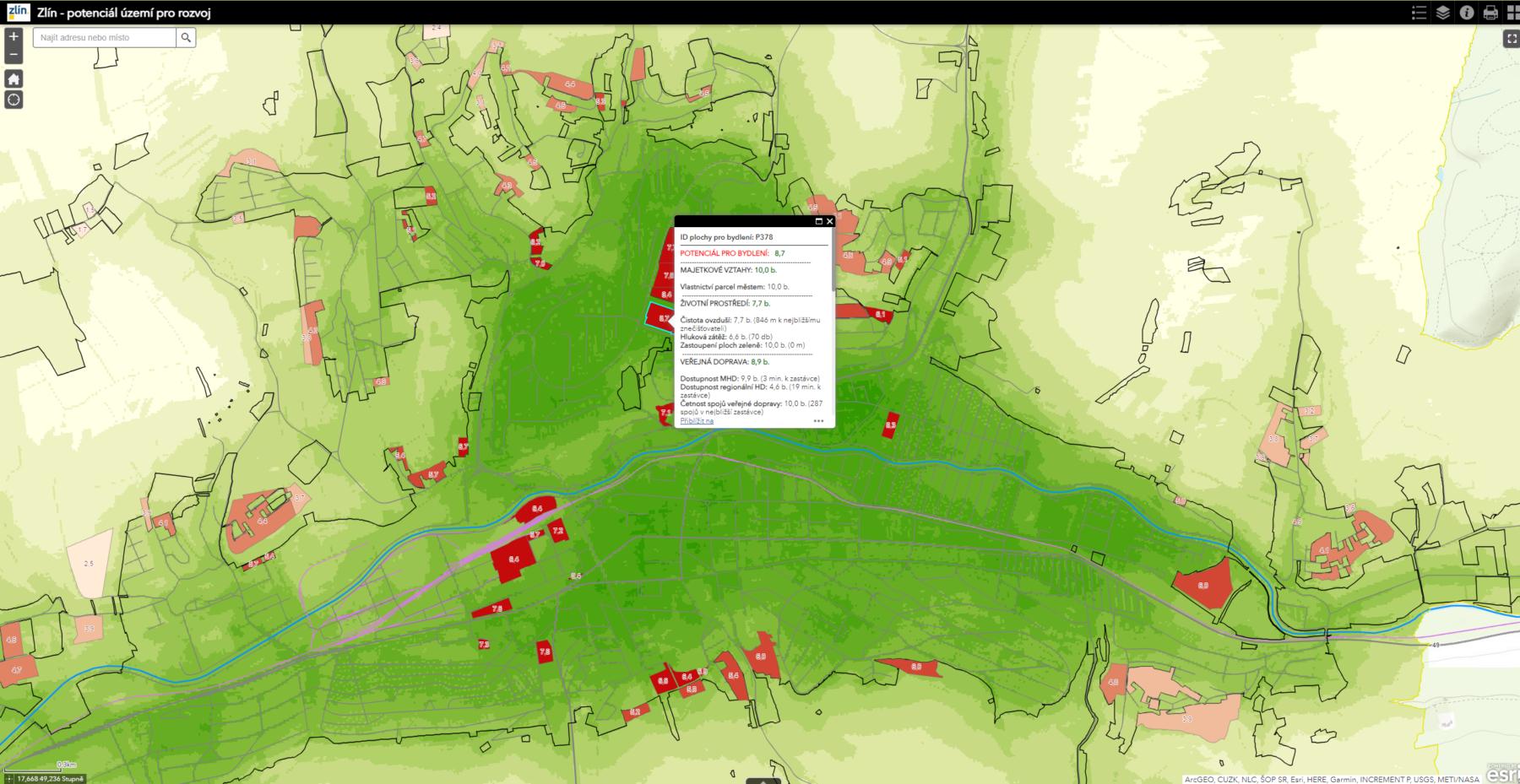Image resolution: width=1520 pixels, height=784 pixels.
Task: Toggle fullscreen map view
Action: tap(1512, 39)
